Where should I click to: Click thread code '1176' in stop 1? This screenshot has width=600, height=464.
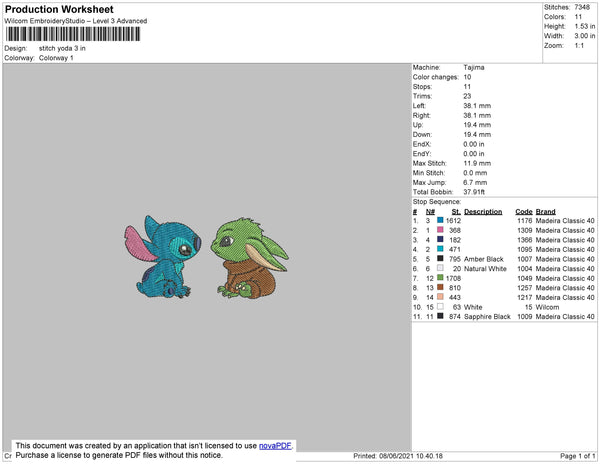point(524,221)
